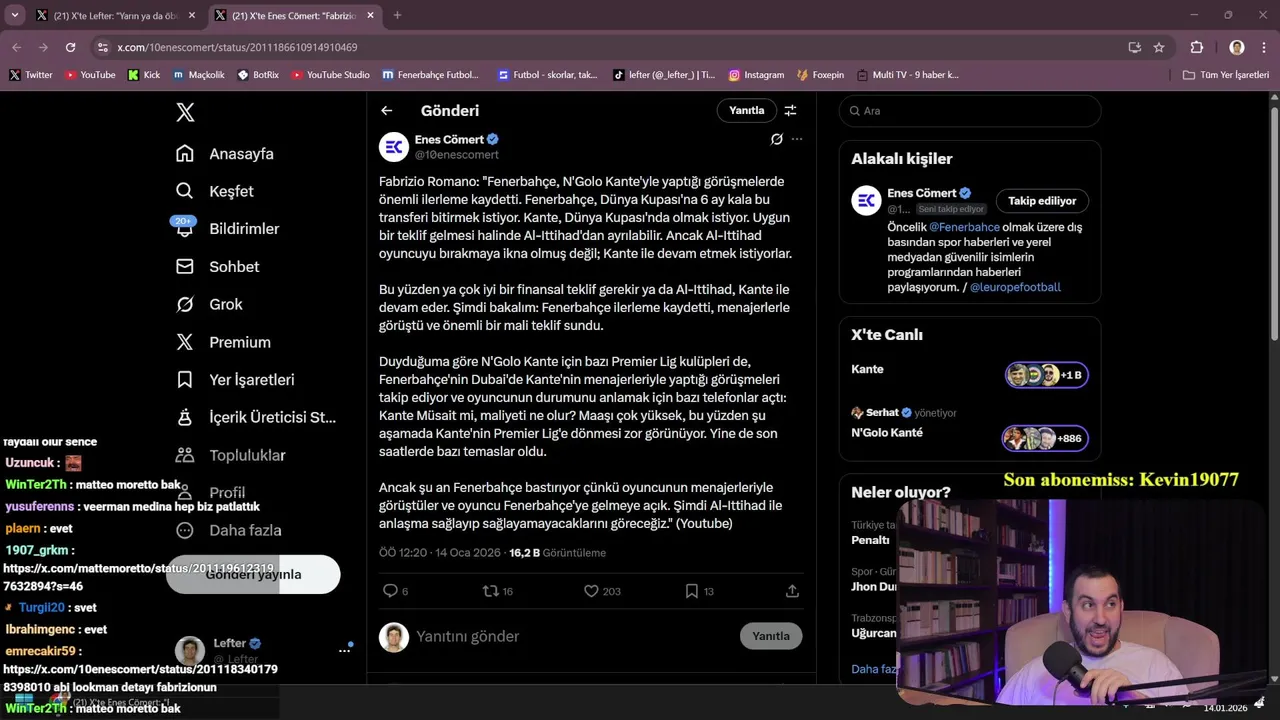
Task: Open Kante live space
Action: tap(969, 375)
